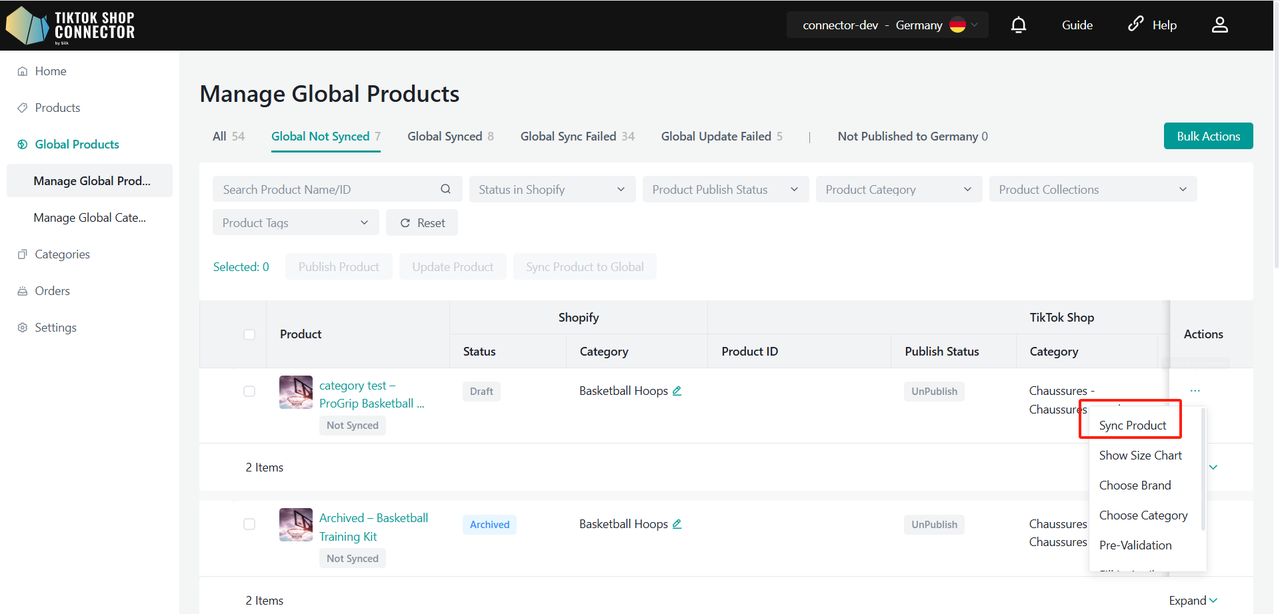
Task: Open three-dot actions menu for first product
Action: [x=1195, y=391]
